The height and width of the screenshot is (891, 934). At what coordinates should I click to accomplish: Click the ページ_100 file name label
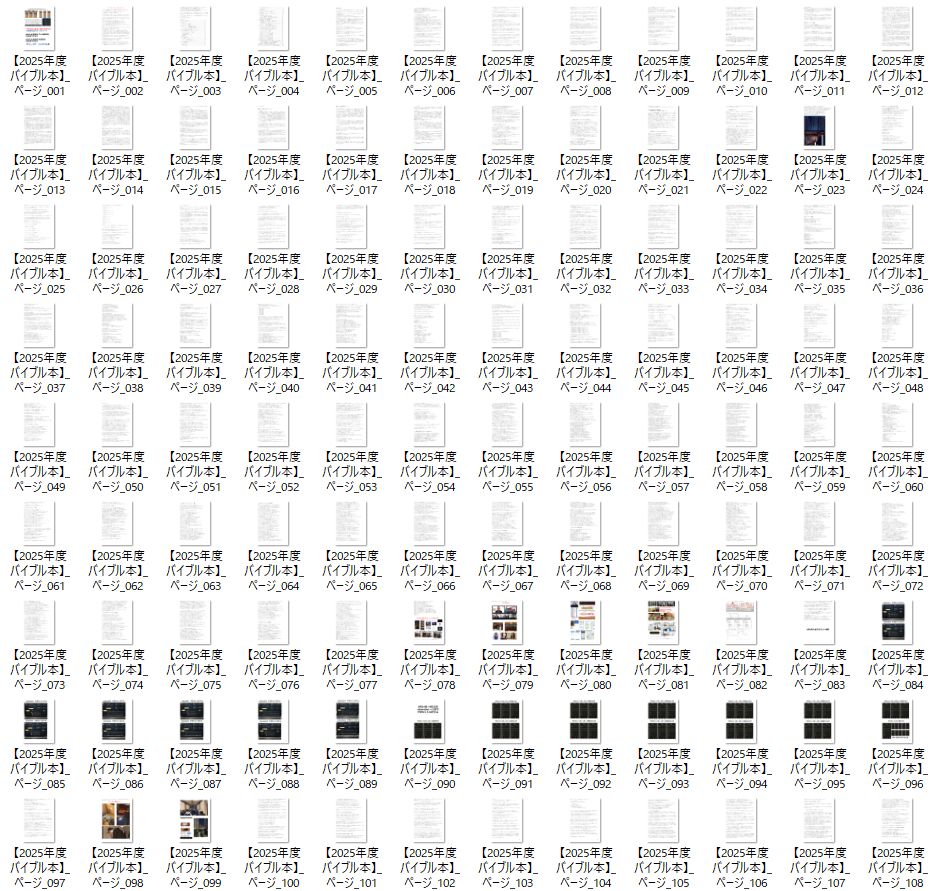point(274,869)
